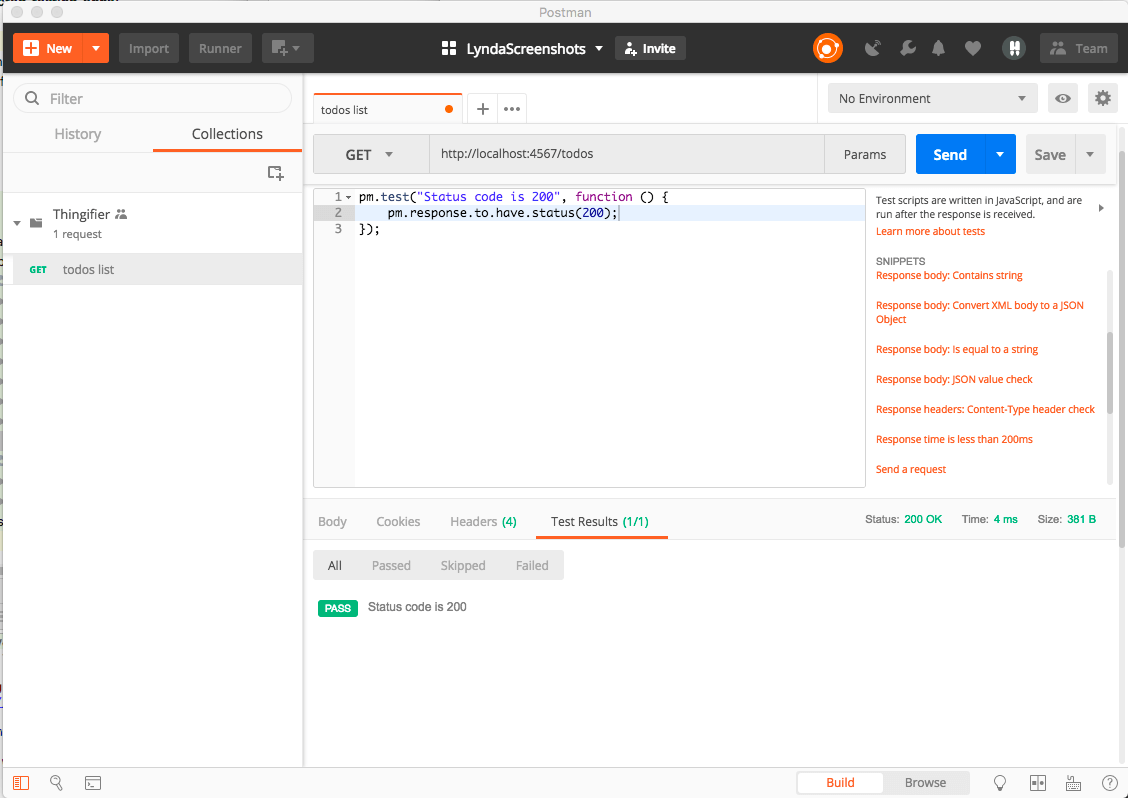1128x798 pixels.
Task: Insert 'Send a request' snippet
Action: [911, 469]
